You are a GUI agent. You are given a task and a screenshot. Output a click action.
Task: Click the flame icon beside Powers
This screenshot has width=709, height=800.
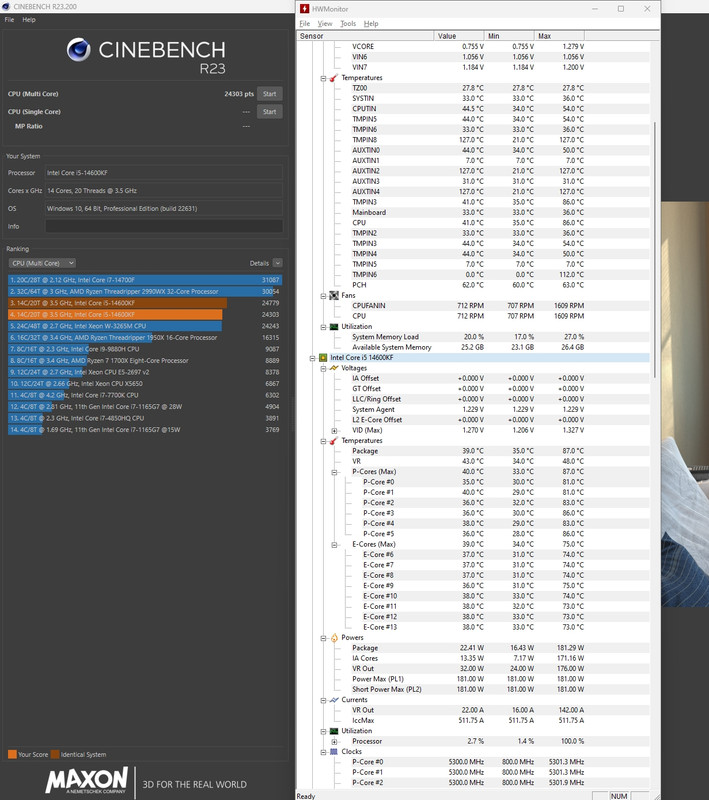334,638
